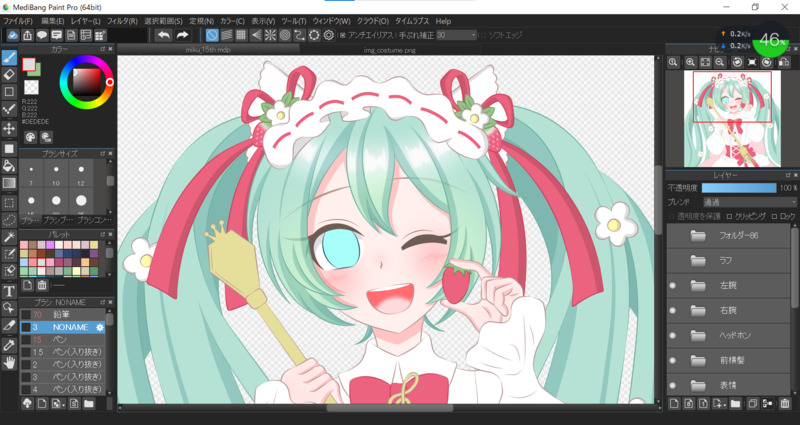Open snap settings gear icon

coord(329,35)
